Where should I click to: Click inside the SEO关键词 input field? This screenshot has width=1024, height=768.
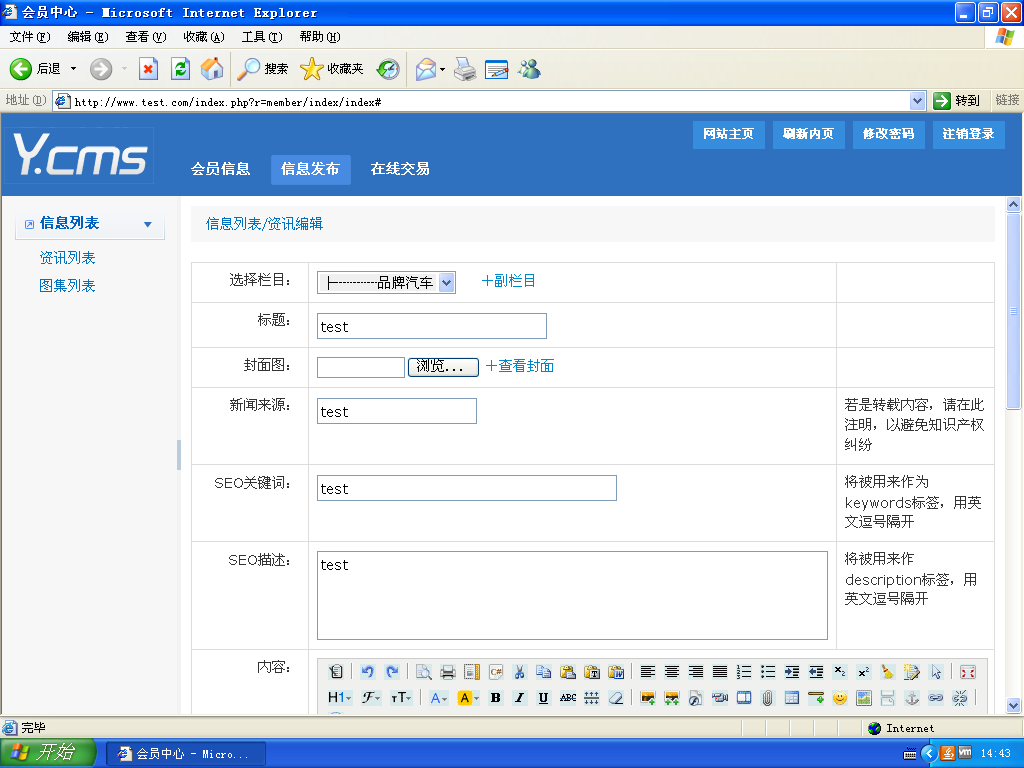(467, 488)
